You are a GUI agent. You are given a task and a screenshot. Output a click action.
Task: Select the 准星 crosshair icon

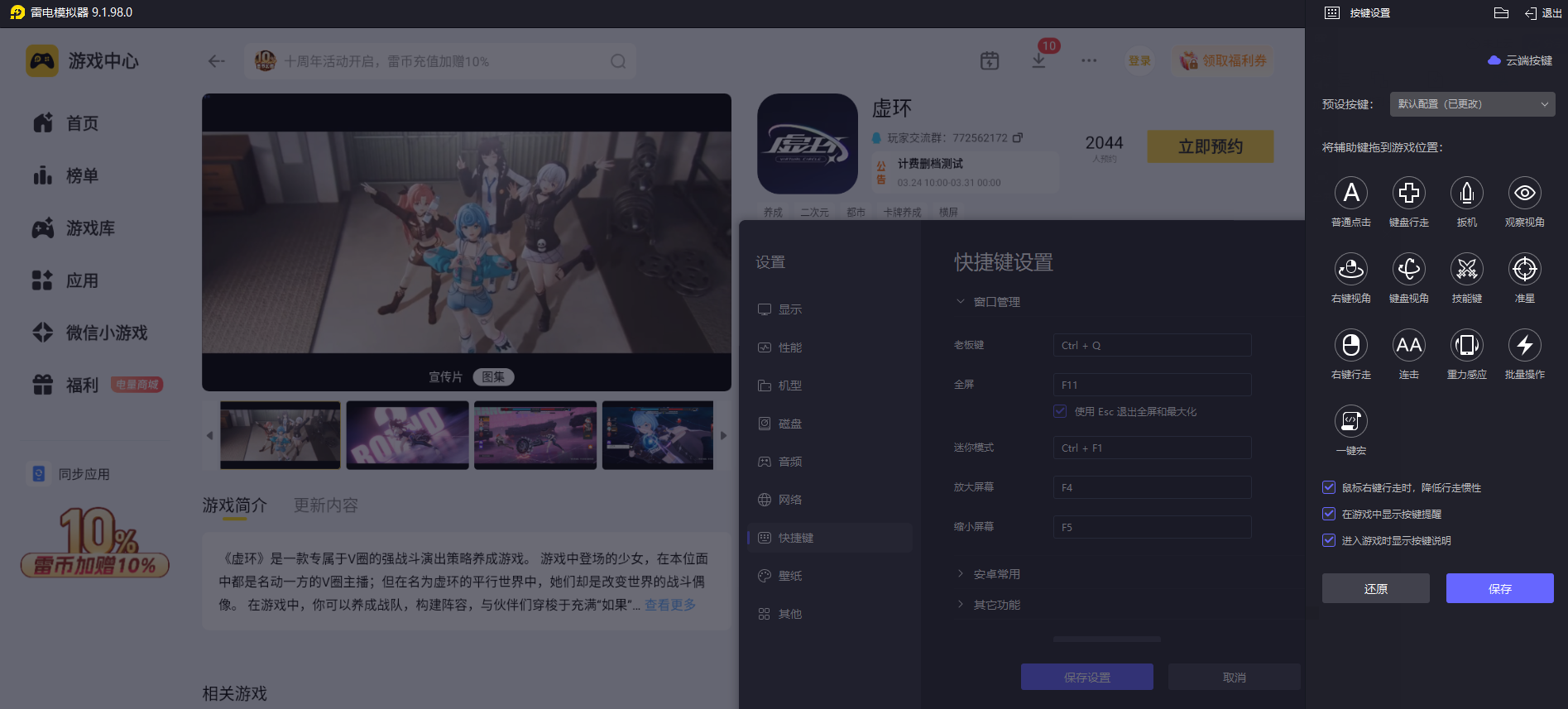[1524, 270]
